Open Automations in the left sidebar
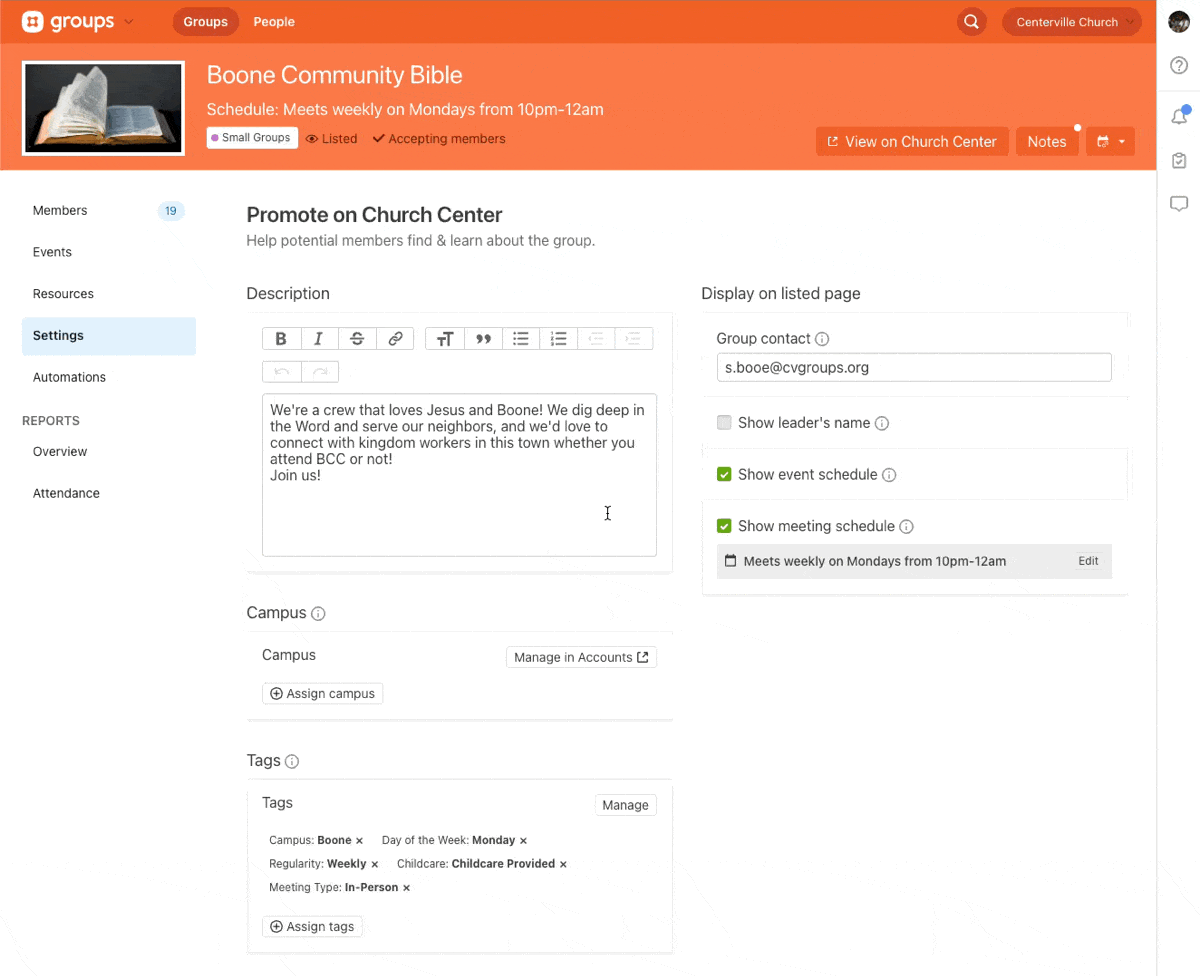This screenshot has height=976, width=1200. pyautogui.click(x=69, y=377)
